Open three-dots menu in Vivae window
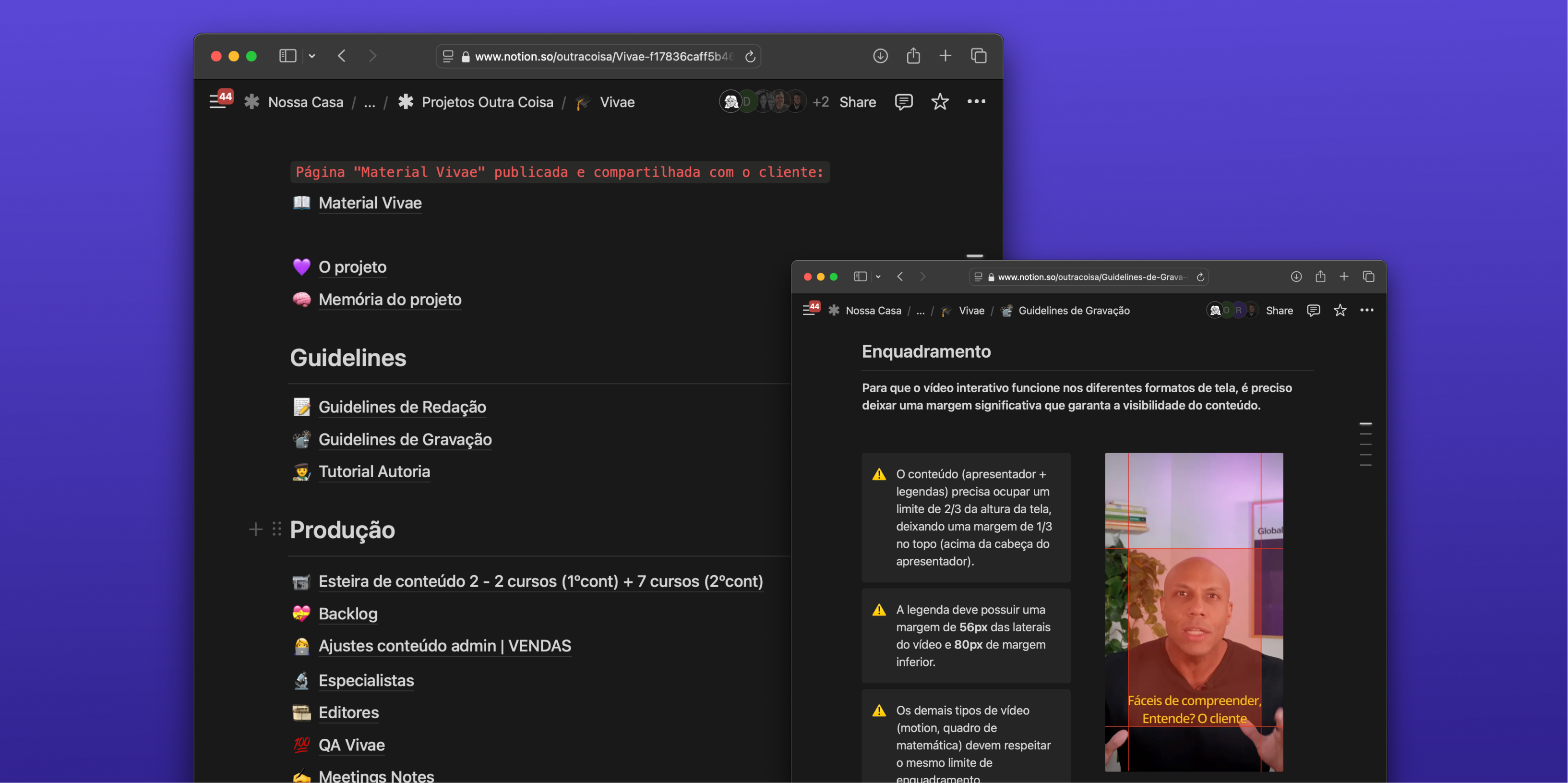 click(x=976, y=102)
